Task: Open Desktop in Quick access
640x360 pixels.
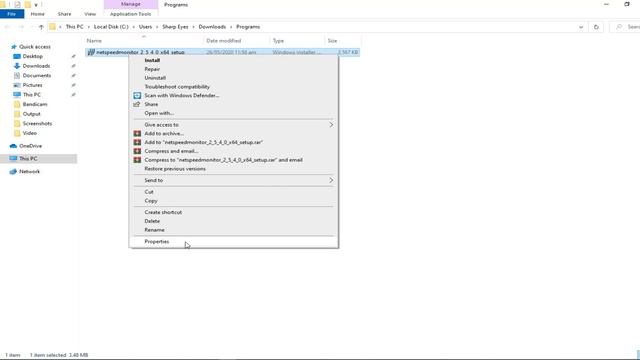Action: coord(32,56)
